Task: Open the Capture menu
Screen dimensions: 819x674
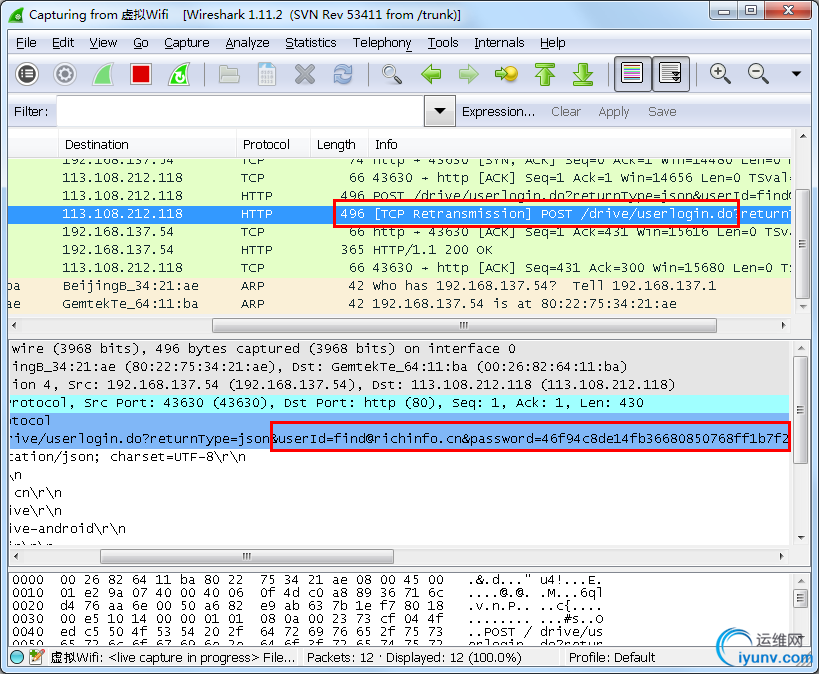Action: (186, 43)
